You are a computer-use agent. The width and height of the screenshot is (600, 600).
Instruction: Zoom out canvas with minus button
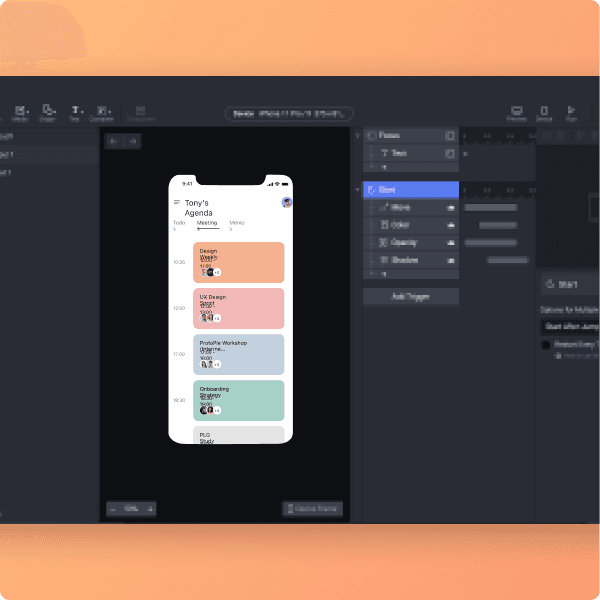coord(113,509)
